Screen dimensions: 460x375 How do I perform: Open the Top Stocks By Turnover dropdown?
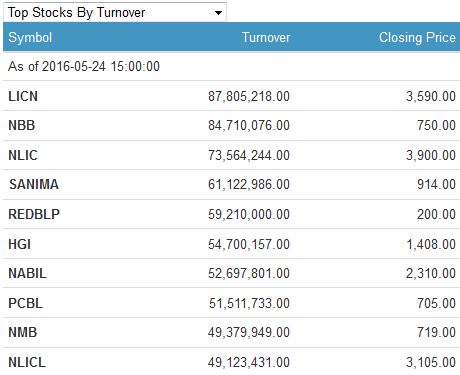[115, 12]
